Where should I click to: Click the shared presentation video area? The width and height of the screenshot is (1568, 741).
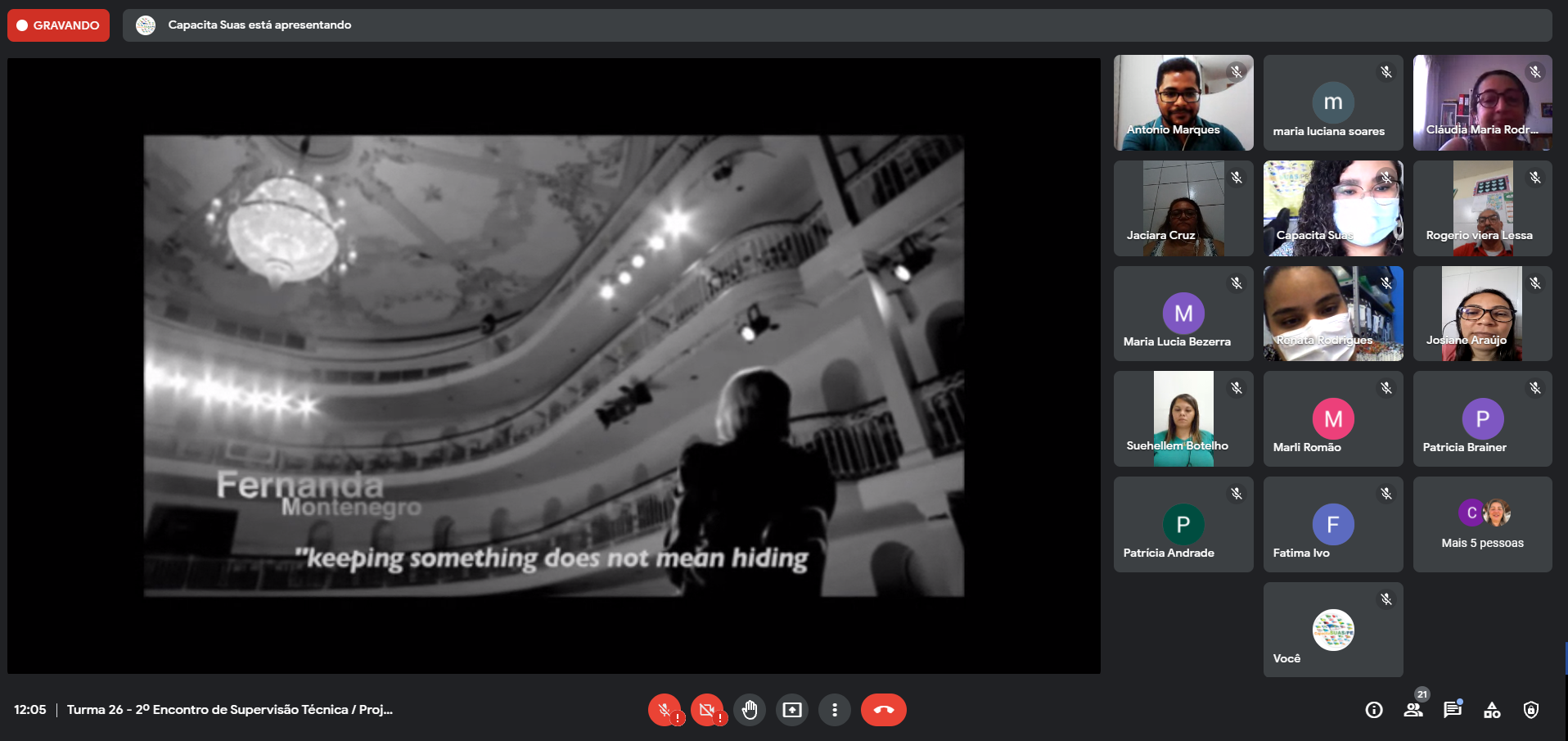(x=553, y=365)
